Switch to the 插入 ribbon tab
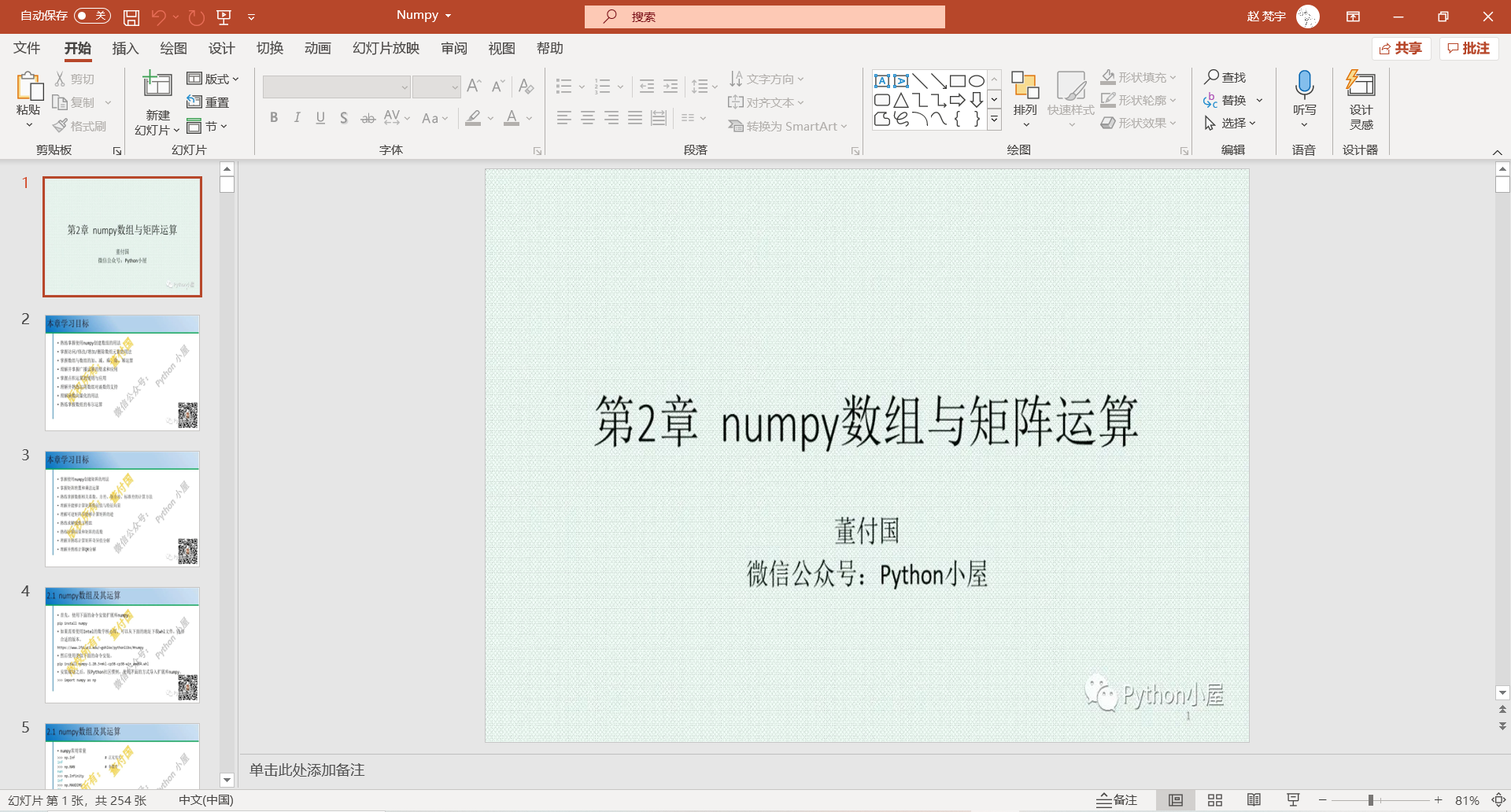The width and height of the screenshot is (1511, 812). (124, 48)
